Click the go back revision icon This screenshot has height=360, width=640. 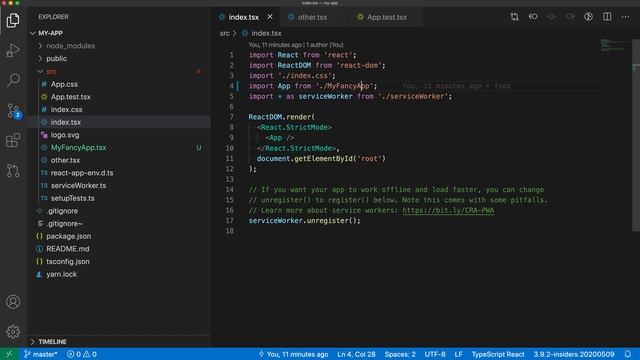click(533, 17)
